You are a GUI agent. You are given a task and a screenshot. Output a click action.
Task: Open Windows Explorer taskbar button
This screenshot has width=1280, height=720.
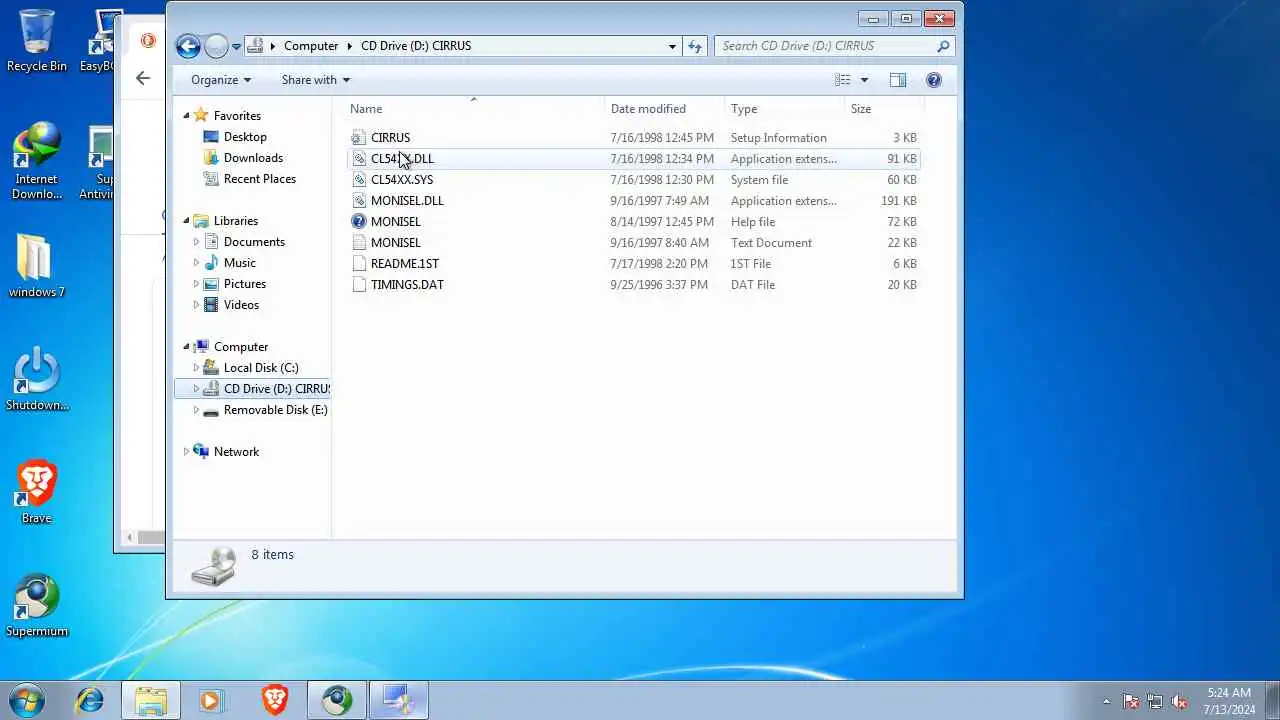click(x=151, y=700)
